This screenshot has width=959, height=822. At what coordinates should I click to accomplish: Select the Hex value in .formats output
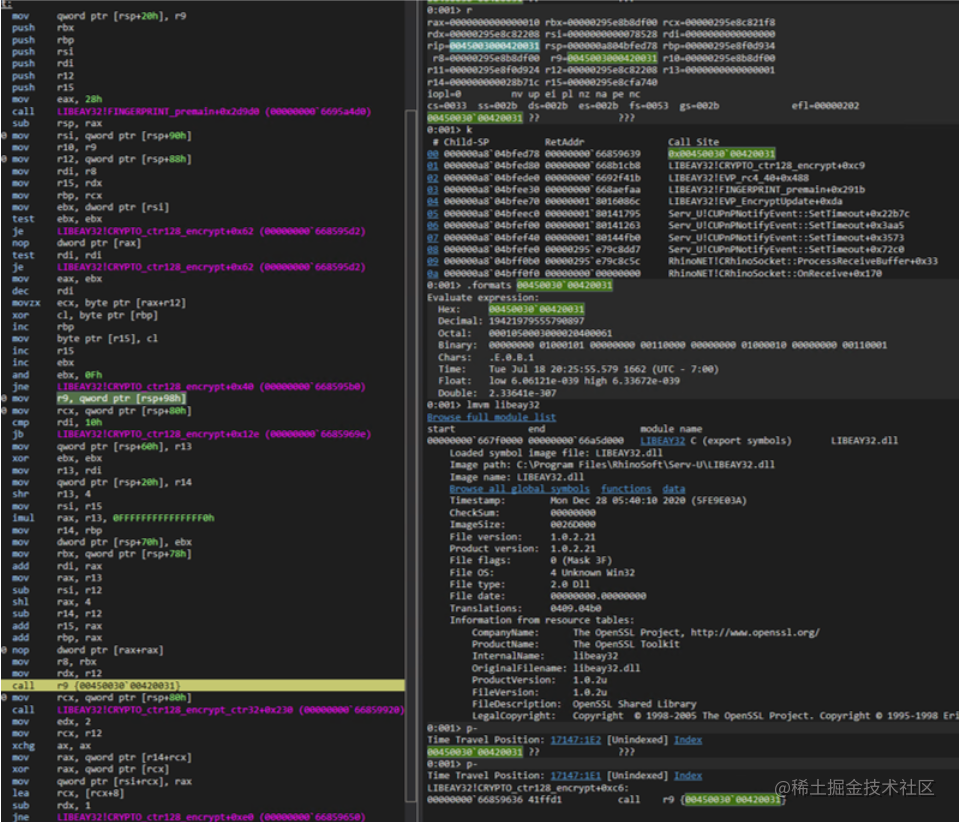click(x=536, y=309)
